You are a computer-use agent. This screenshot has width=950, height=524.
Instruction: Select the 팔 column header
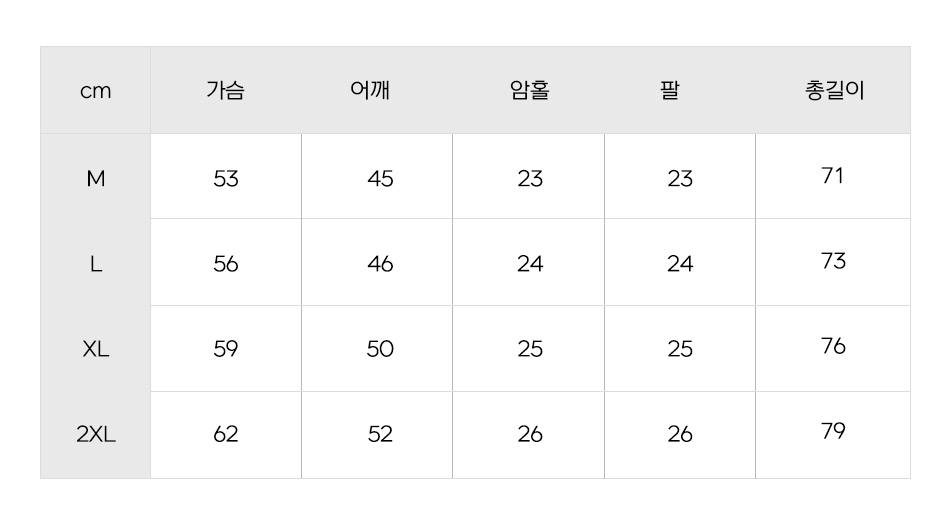670,91
